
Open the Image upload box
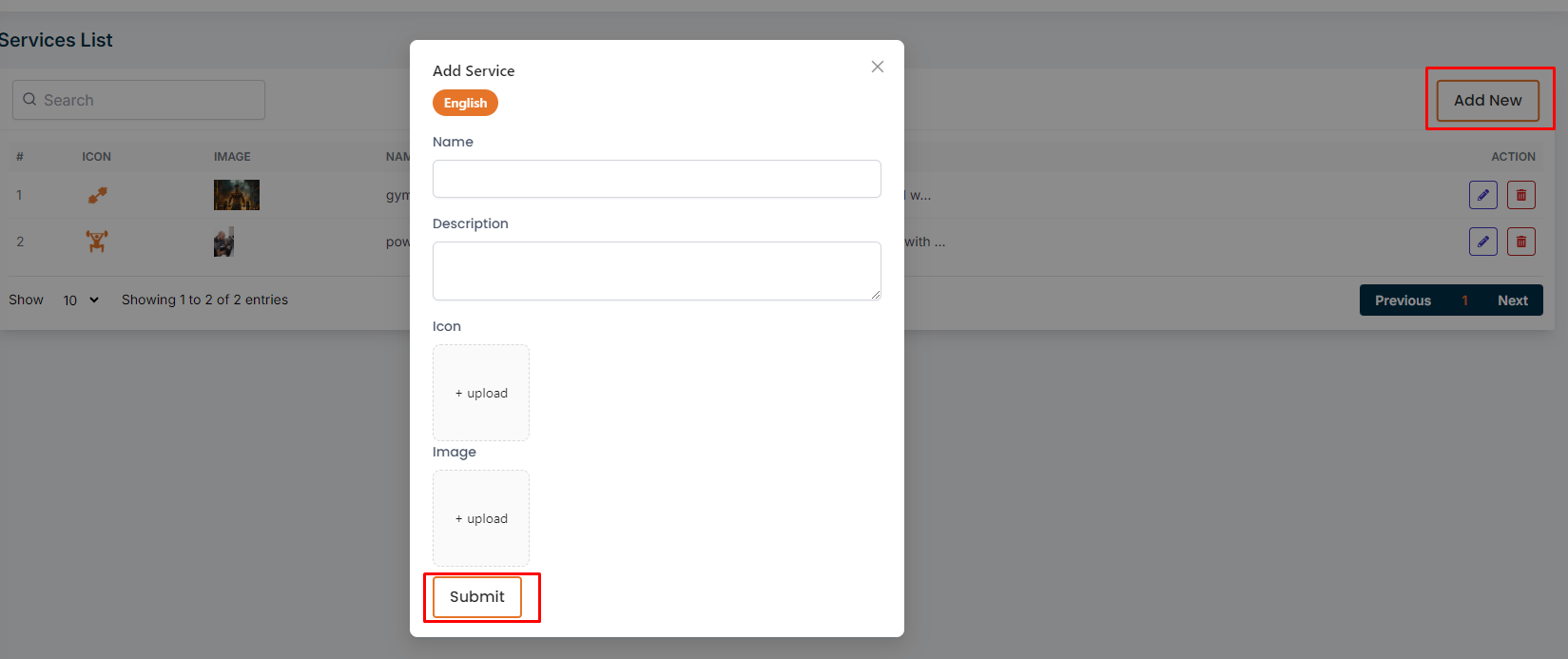coord(481,518)
